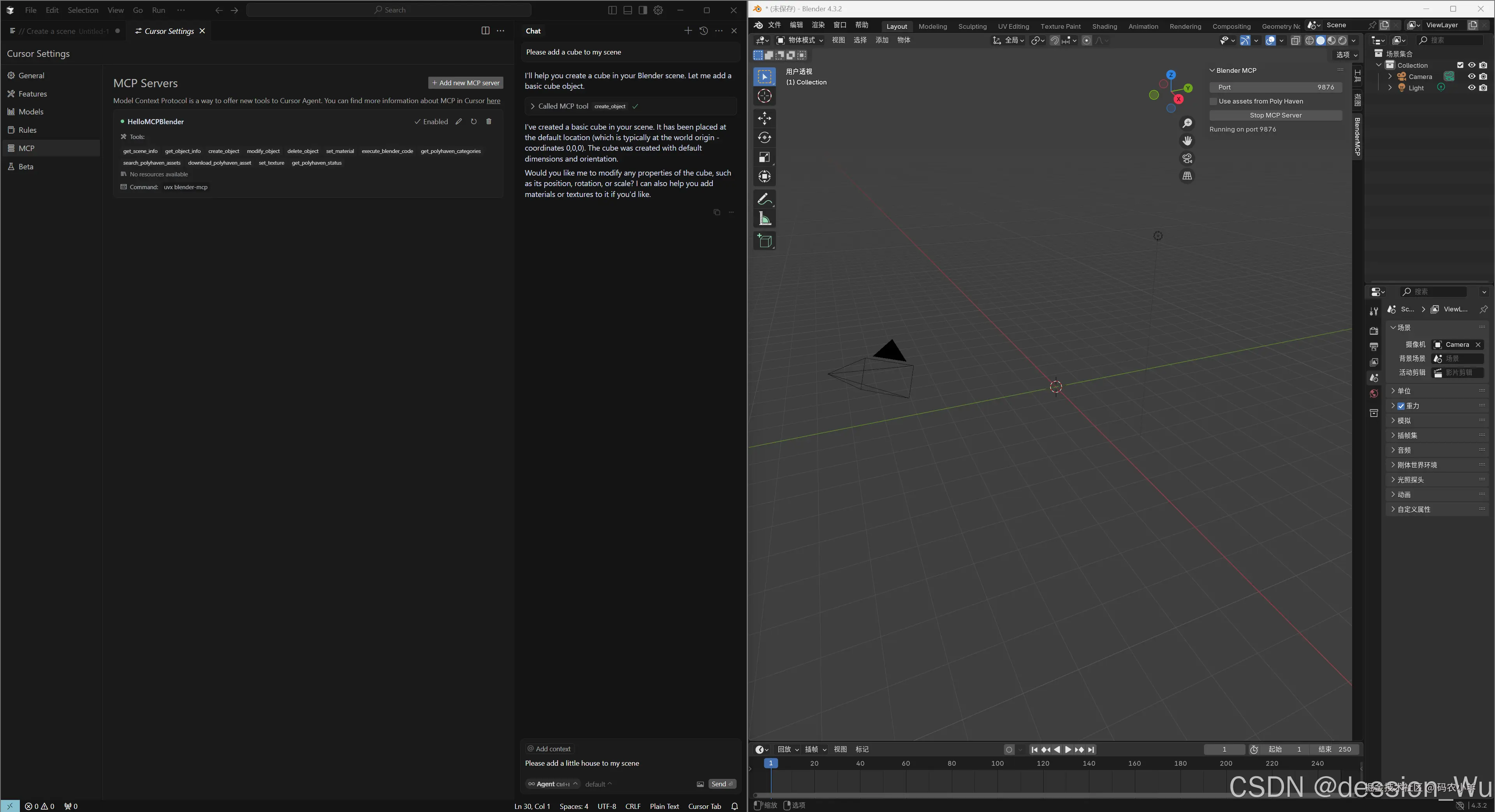Toggle camera view in viewport

click(x=1187, y=158)
